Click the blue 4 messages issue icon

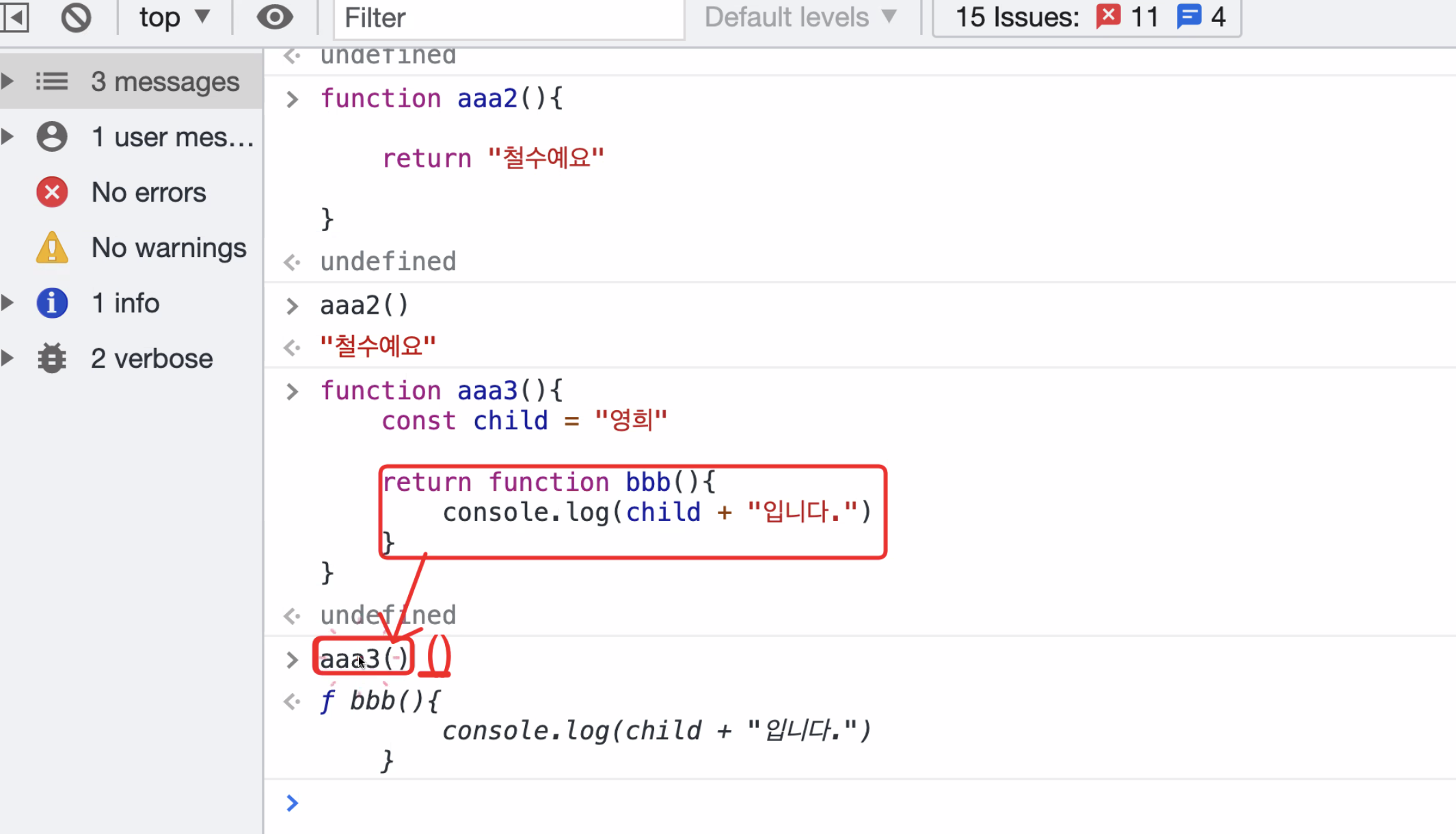tap(1189, 16)
